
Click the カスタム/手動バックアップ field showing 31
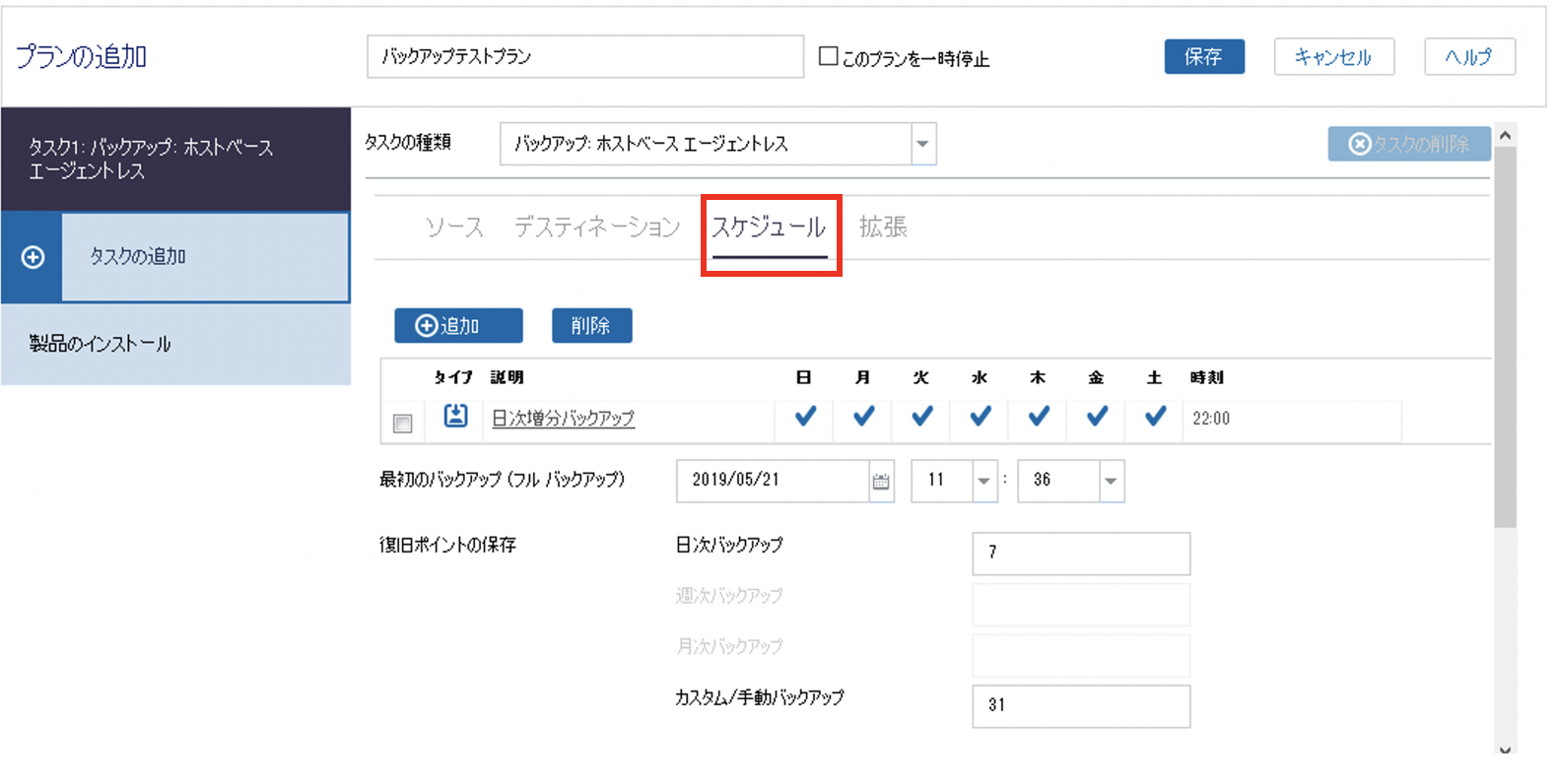(1081, 706)
